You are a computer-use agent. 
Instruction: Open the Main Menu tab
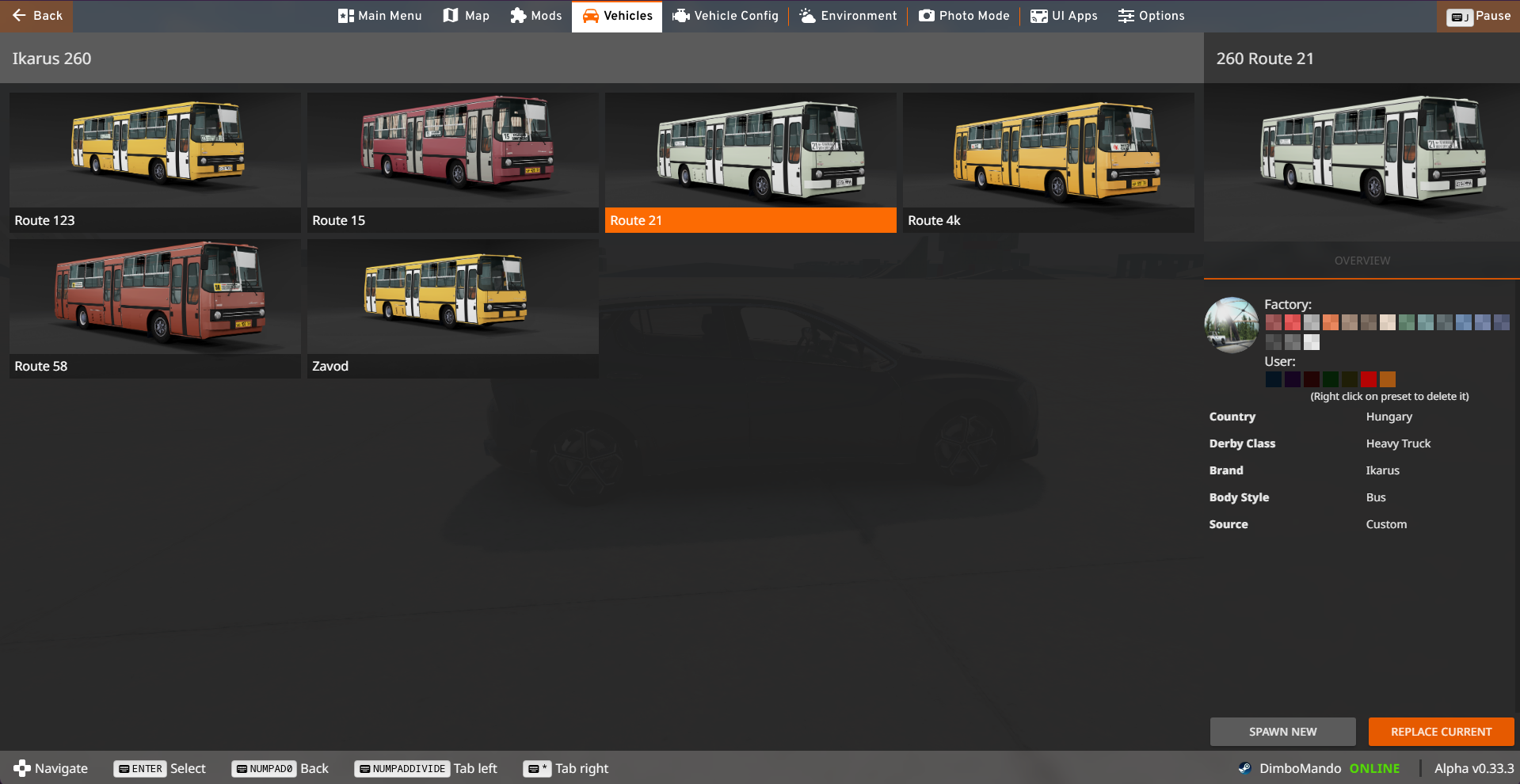pos(380,16)
